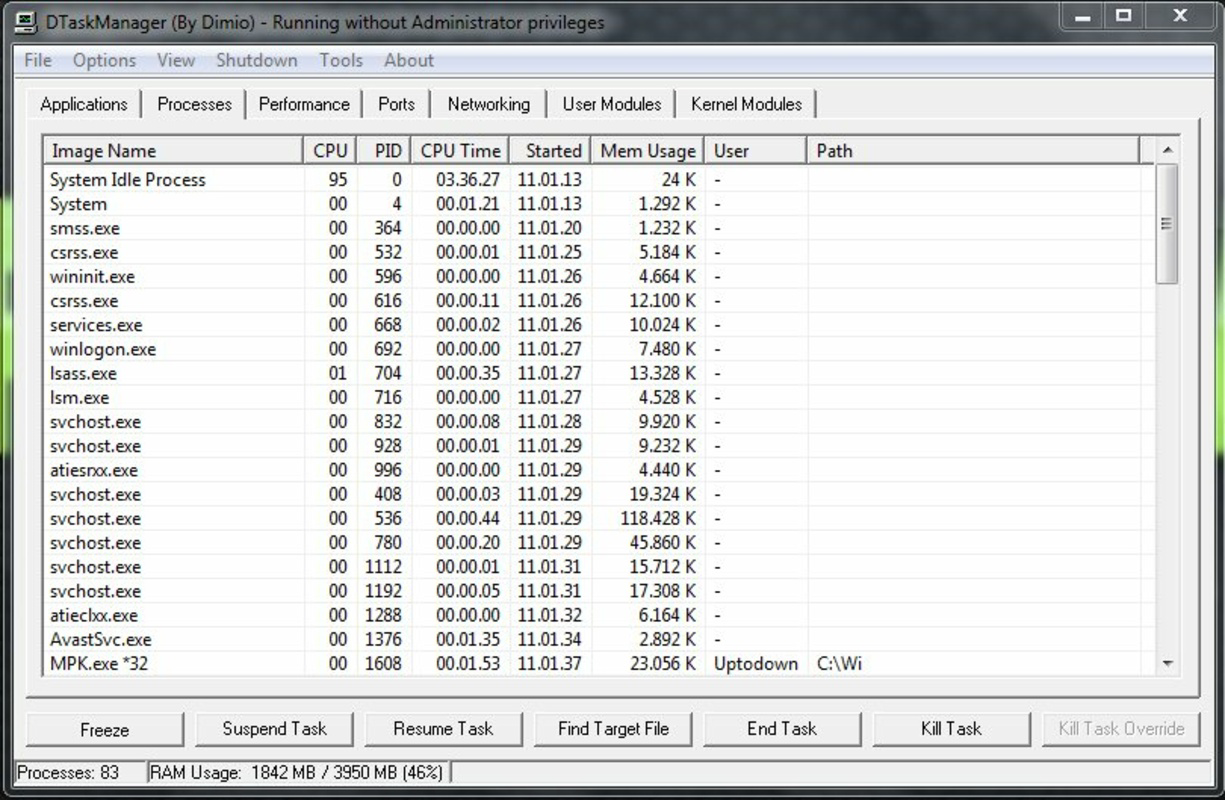Sort by PID column header
This screenshot has height=800, width=1225.
click(x=384, y=151)
